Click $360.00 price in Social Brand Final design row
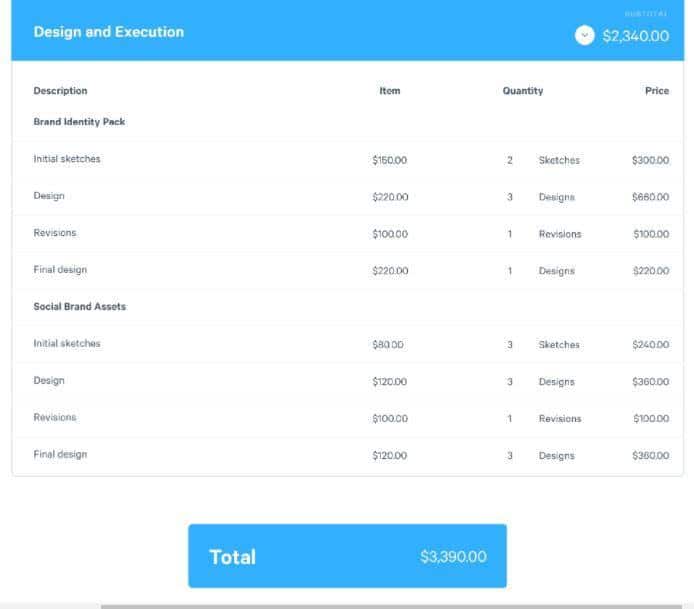 650,455
